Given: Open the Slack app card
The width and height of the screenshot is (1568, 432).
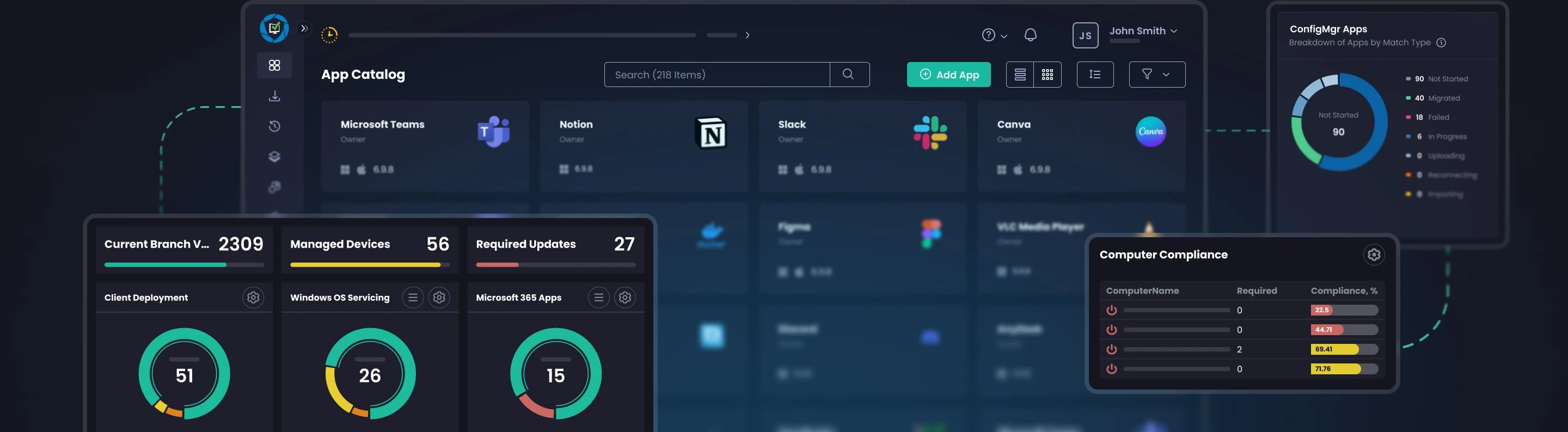Looking at the screenshot, I should [x=862, y=146].
